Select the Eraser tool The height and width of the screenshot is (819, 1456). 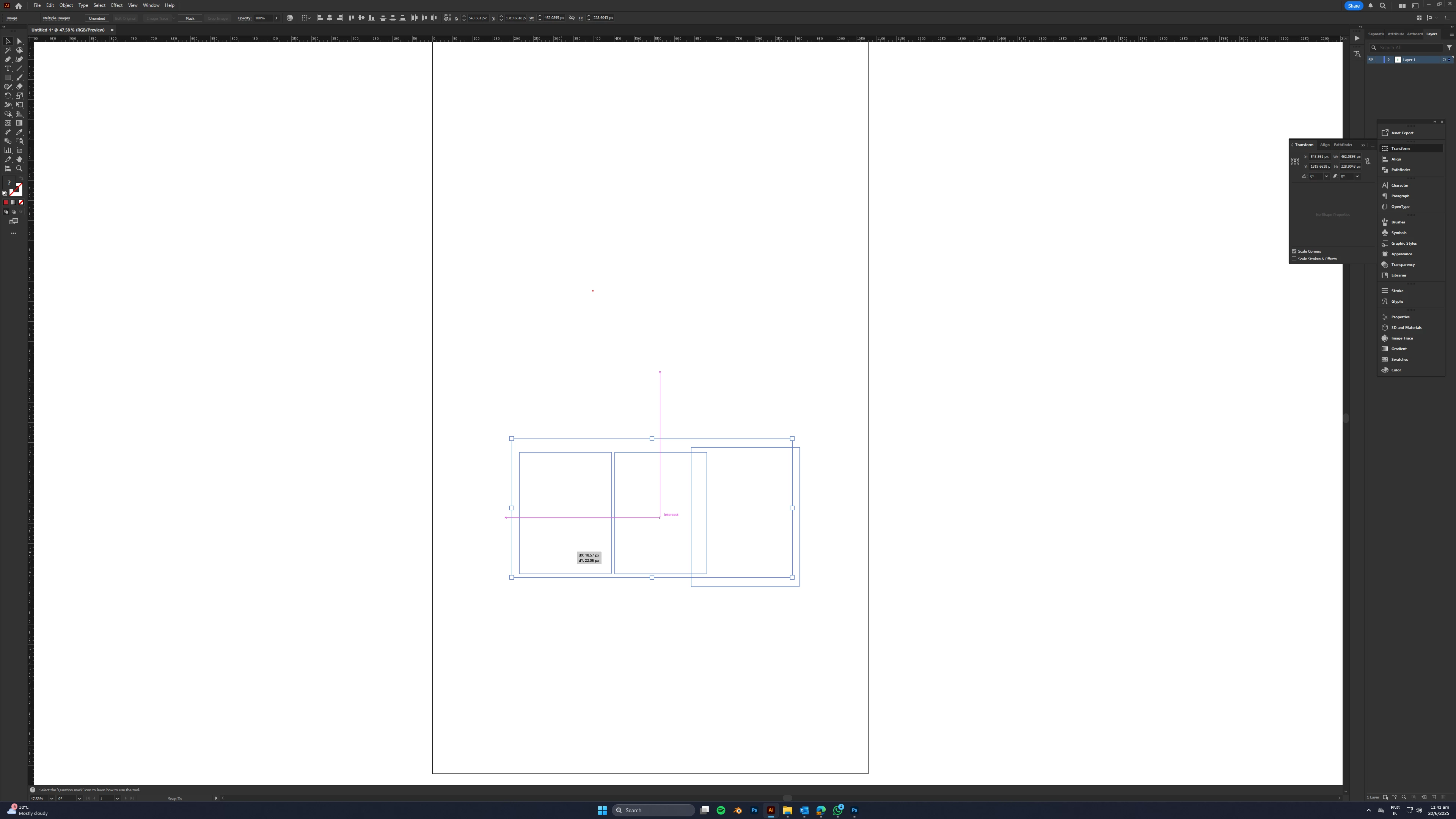tap(19, 86)
